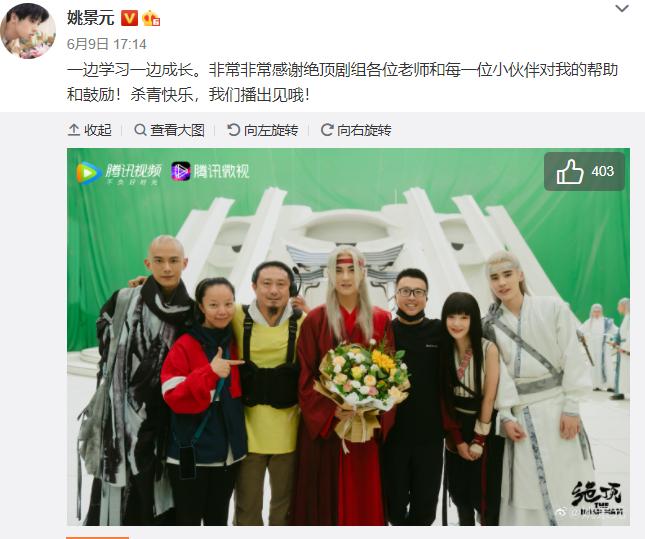This screenshot has height=539, width=645.
Task: Click the 403 like count
Action: pos(603,171)
